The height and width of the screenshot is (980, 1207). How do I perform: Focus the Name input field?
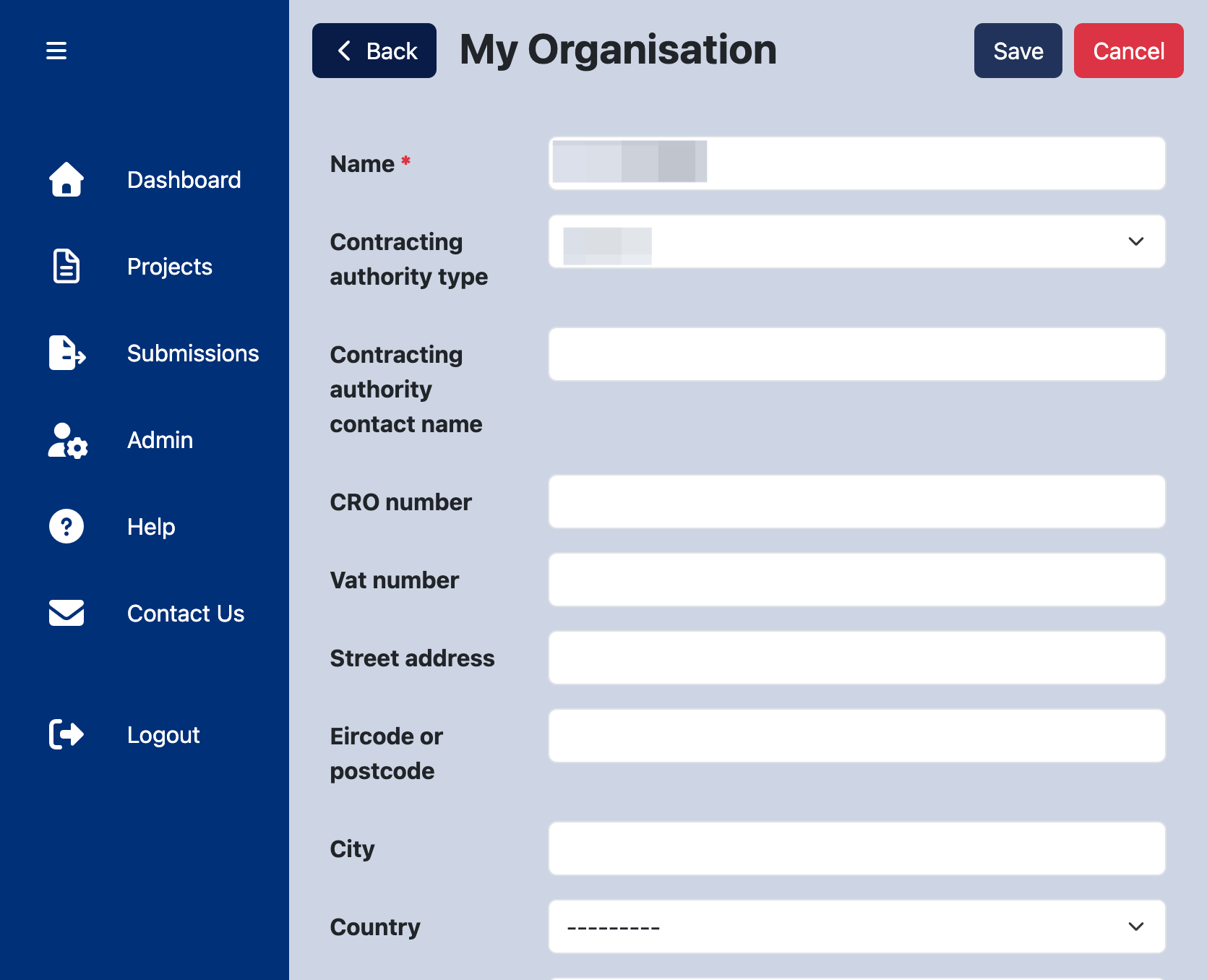pyautogui.click(x=857, y=163)
